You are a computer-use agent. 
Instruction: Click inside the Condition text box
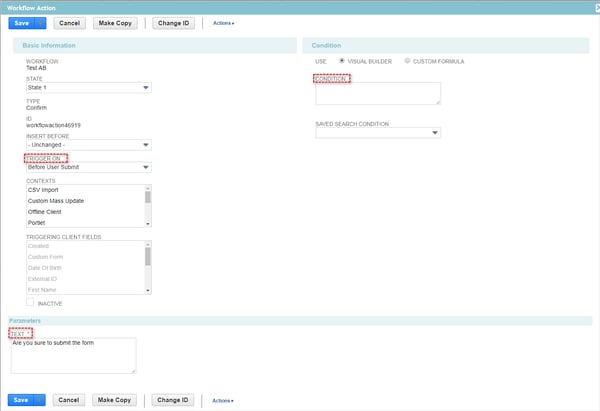tap(378, 93)
